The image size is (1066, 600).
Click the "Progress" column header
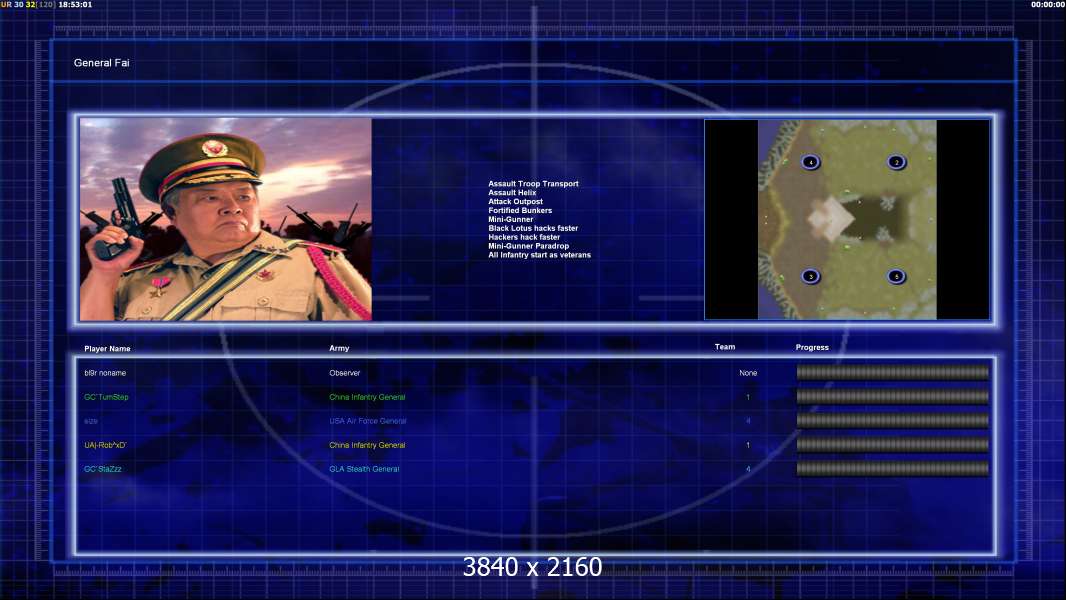point(812,347)
